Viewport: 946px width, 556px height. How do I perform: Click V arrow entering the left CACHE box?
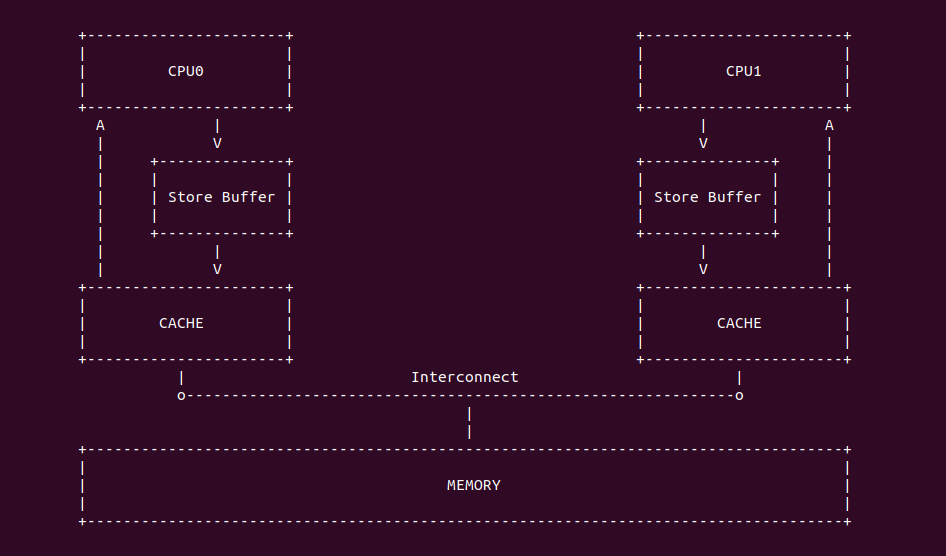tap(217, 269)
